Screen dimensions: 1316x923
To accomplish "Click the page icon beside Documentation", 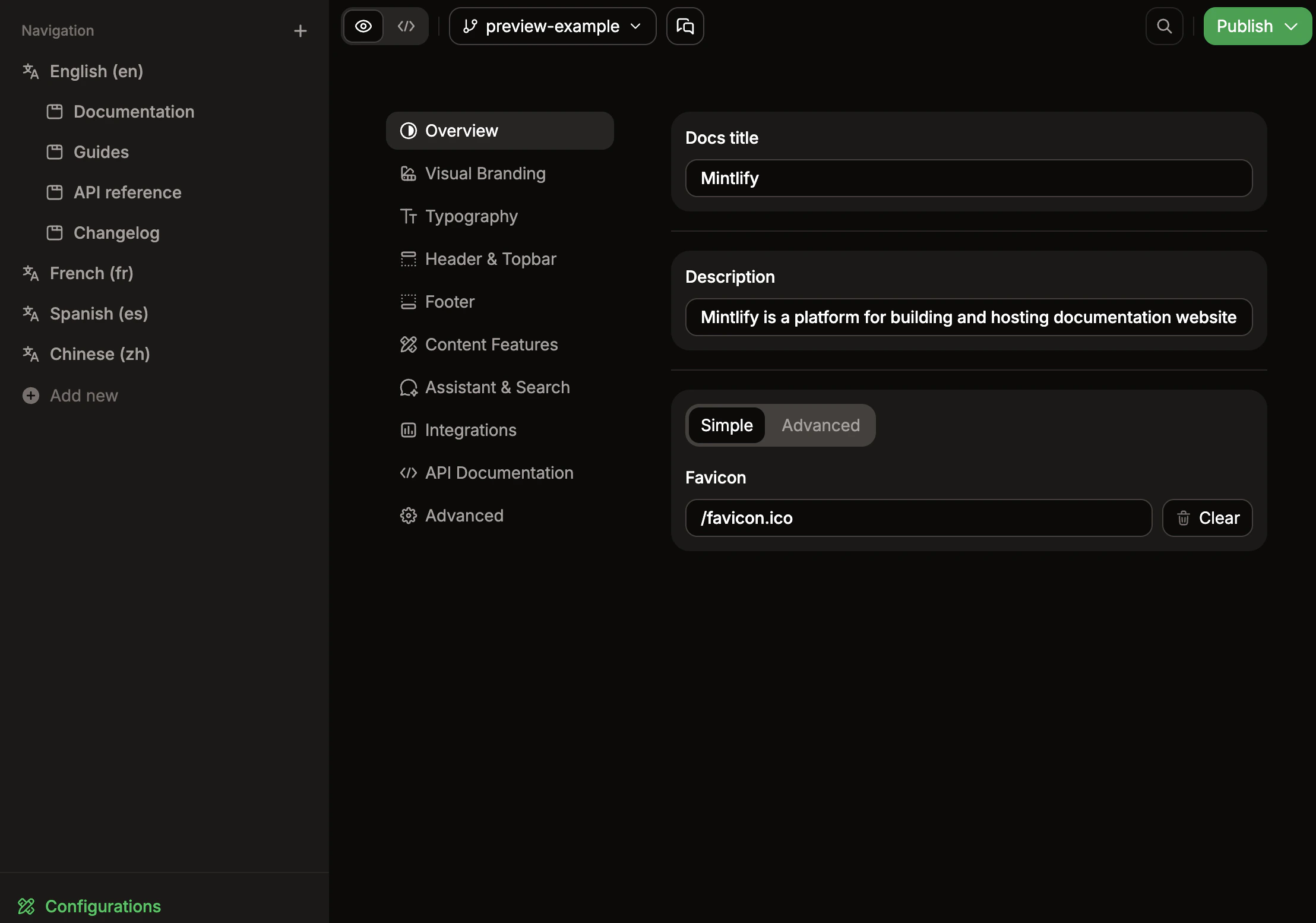I will [x=55, y=112].
